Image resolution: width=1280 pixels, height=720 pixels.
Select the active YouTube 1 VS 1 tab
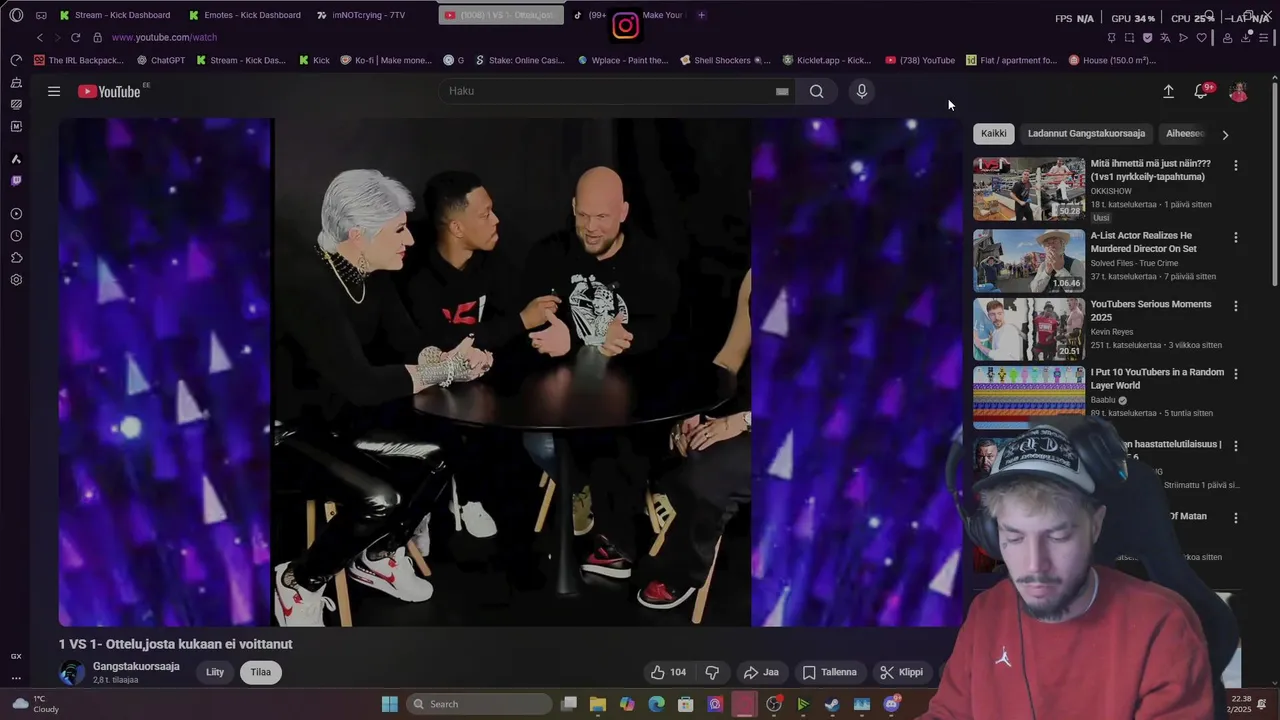(x=500, y=15)
